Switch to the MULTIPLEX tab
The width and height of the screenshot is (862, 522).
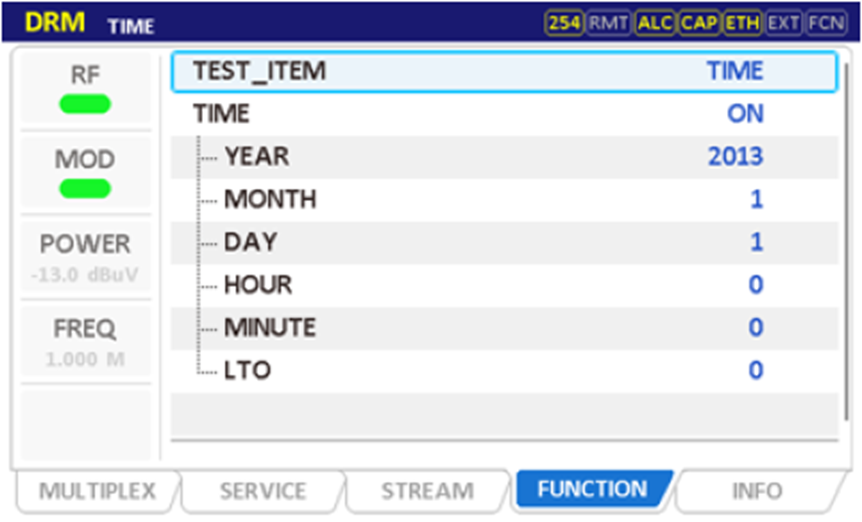(97, 491)
